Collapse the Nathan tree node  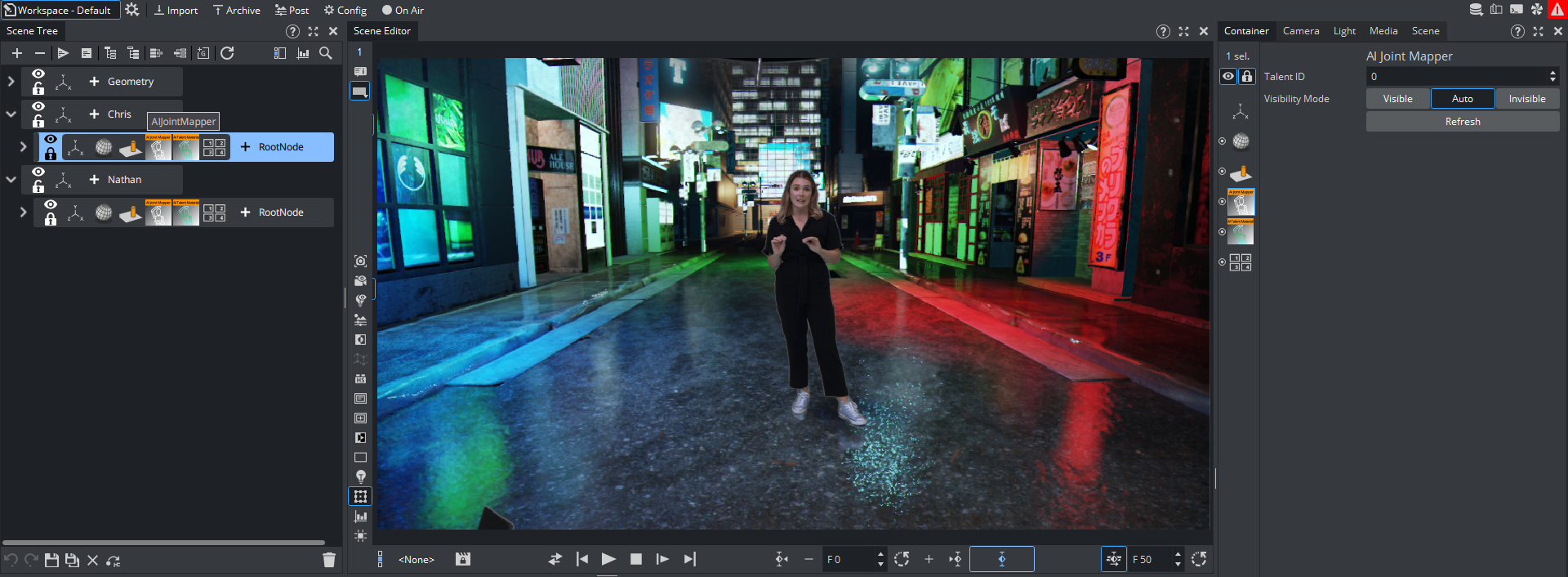click(11, 180)
